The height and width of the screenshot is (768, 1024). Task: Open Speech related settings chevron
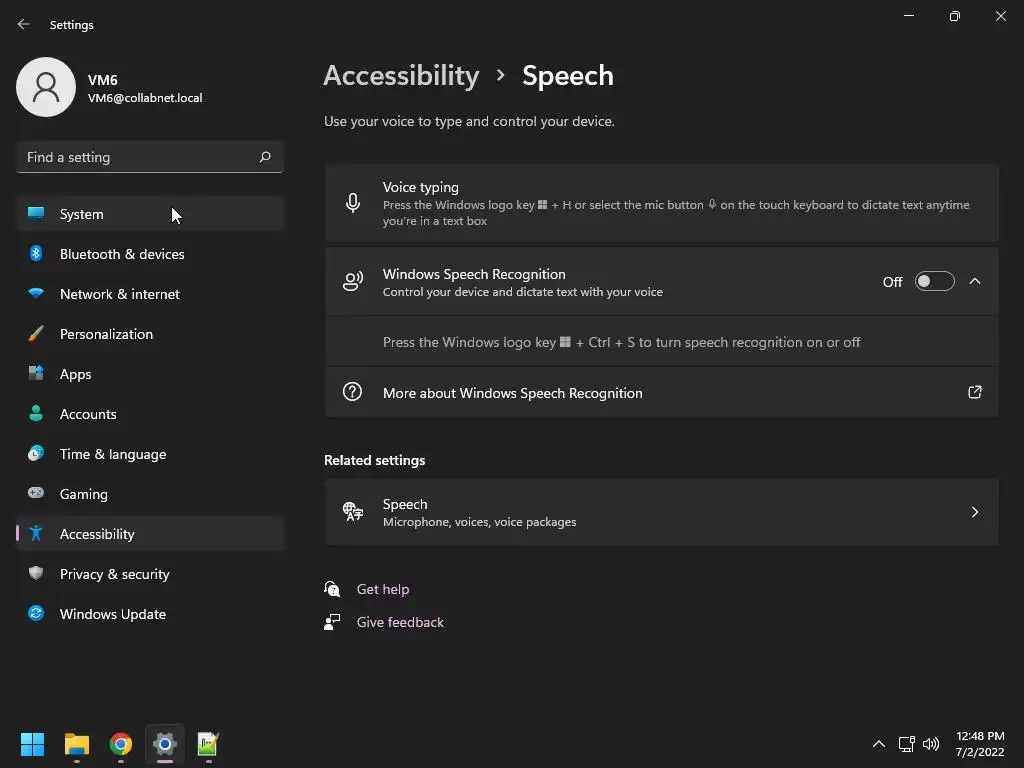click(x=974, y=512)
